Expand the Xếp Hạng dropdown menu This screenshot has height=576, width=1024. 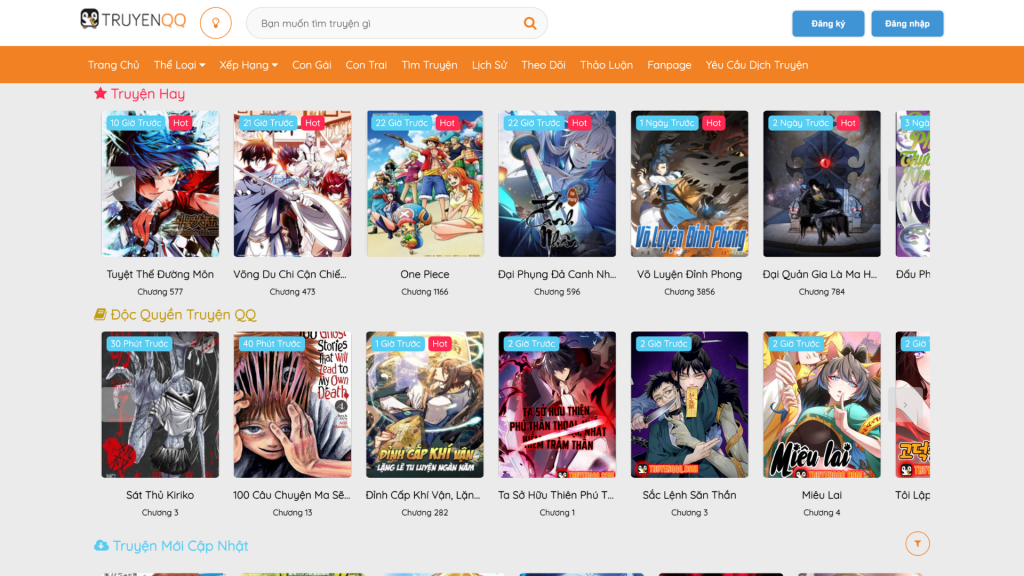coord(249,65)
